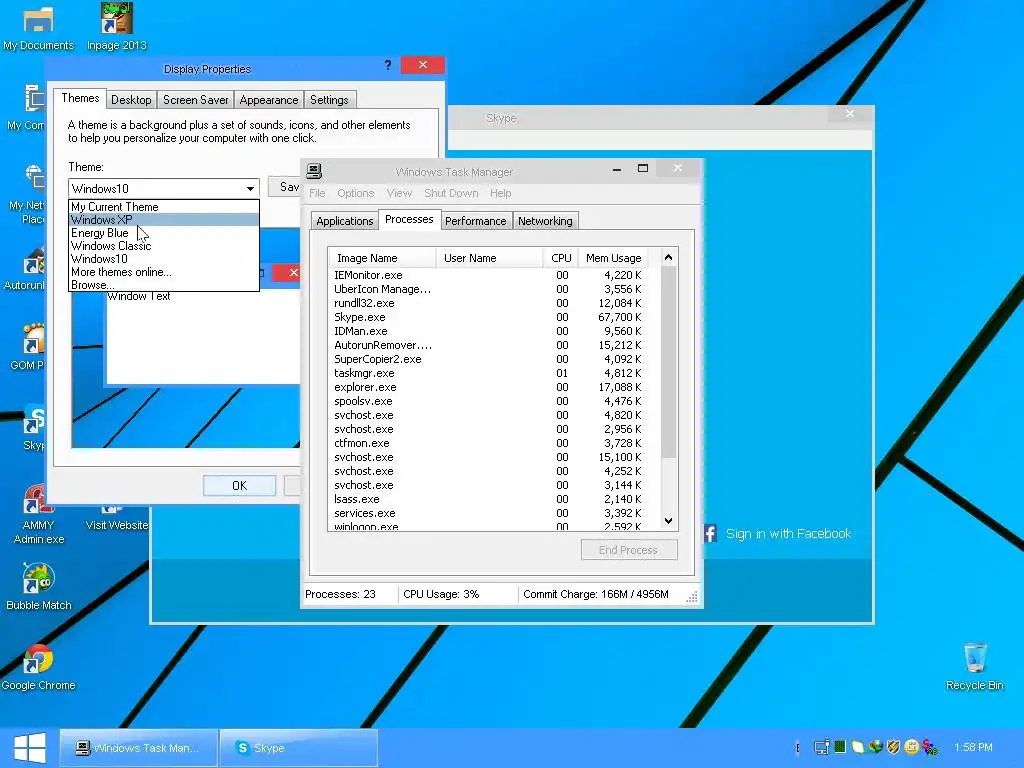Click the End Process button

629,550
